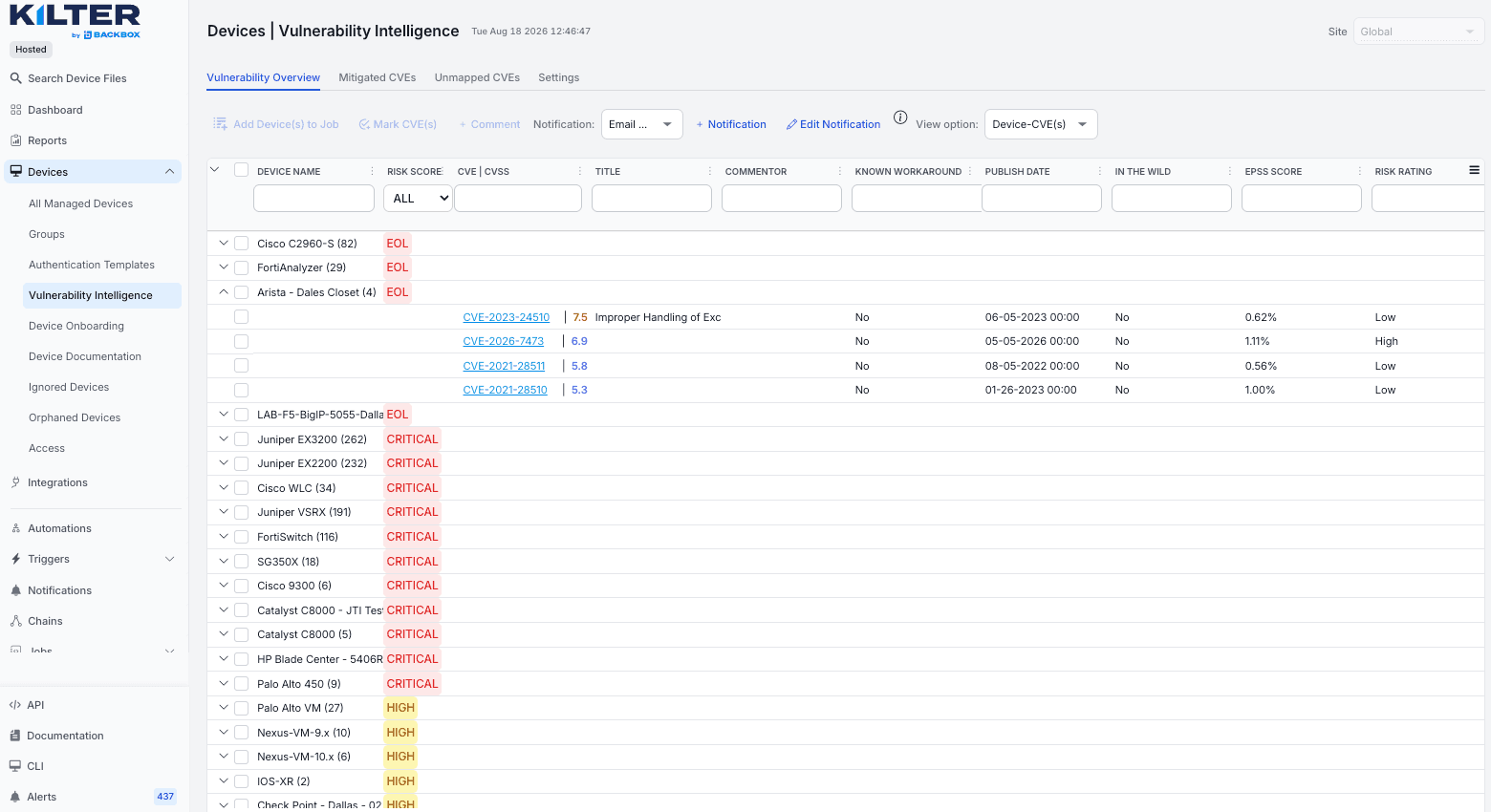1491x812 pixels.
Task: Check the Juniper EX3200 (262) row checkbox
Action: (x=241, y=439)
